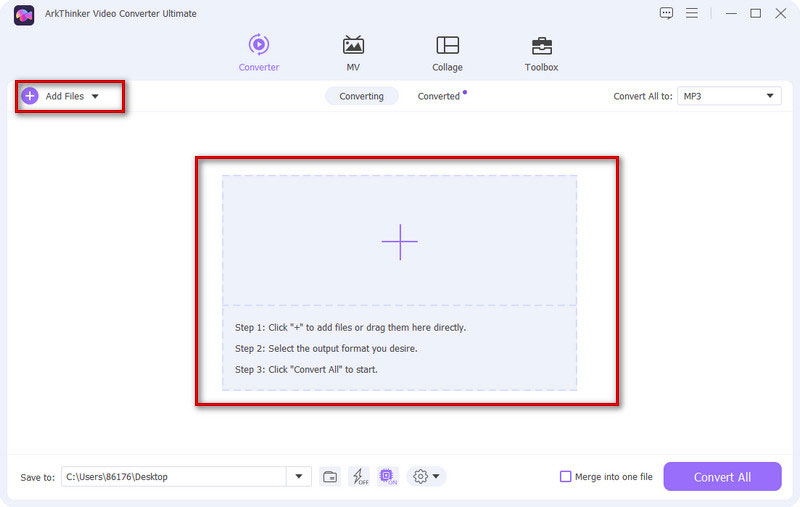Open the feedback chat icon in title bar
The image size is (800, 507).
(666, 13)
